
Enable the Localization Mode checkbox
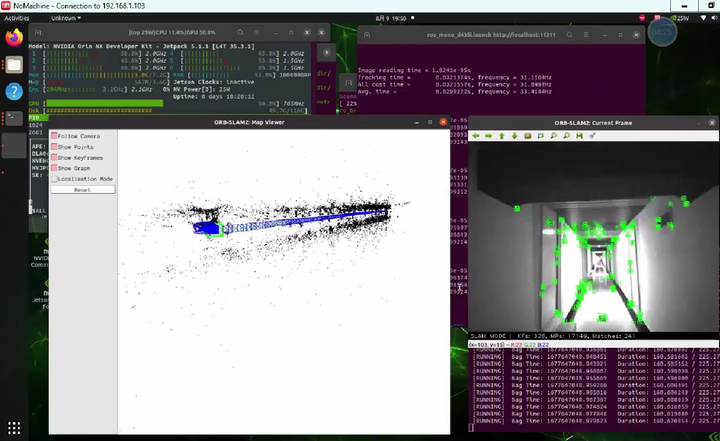pyautogui.click(x=54, y=179)
